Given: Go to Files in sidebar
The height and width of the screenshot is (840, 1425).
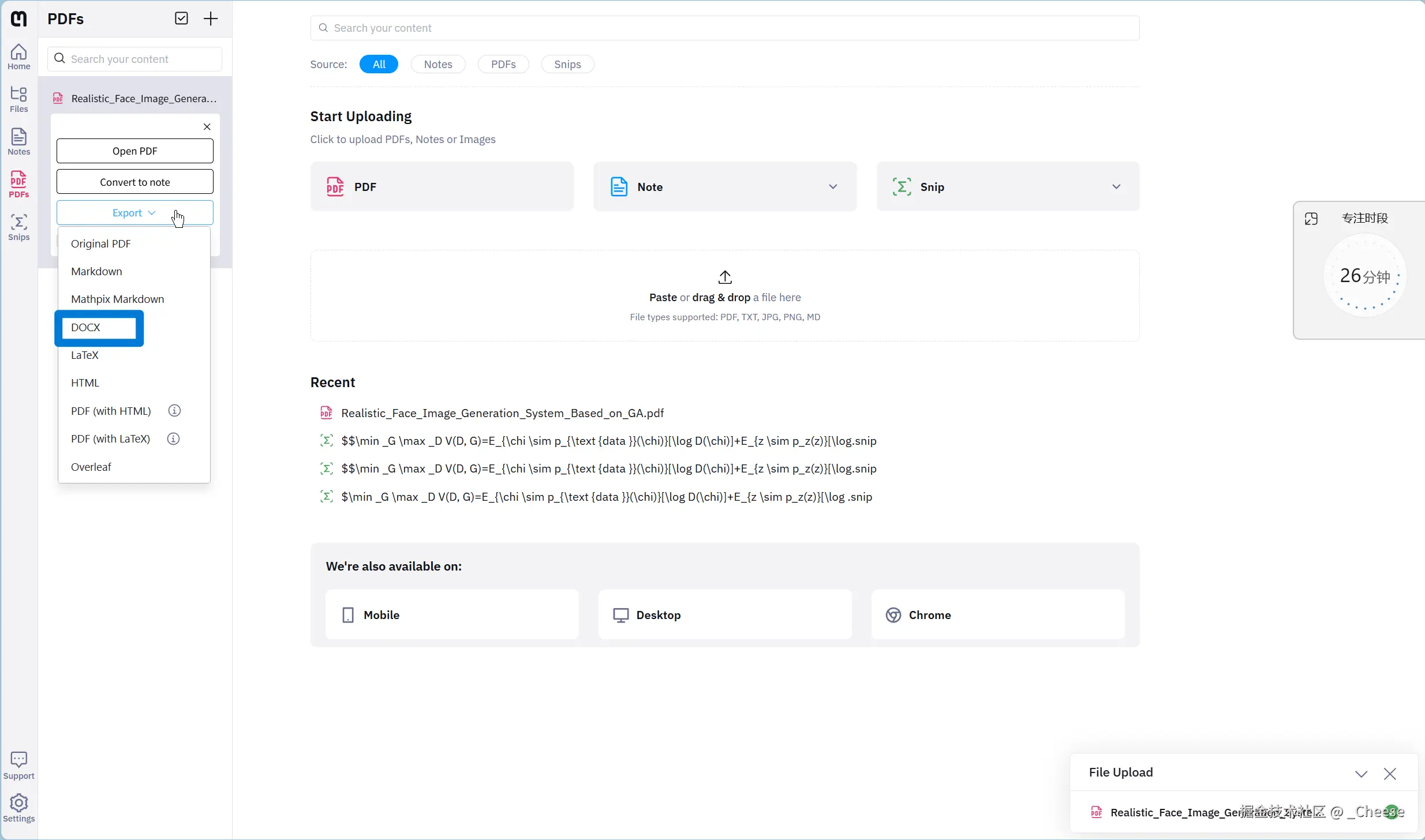Looking at the screenshot, I should pos(18,99).
